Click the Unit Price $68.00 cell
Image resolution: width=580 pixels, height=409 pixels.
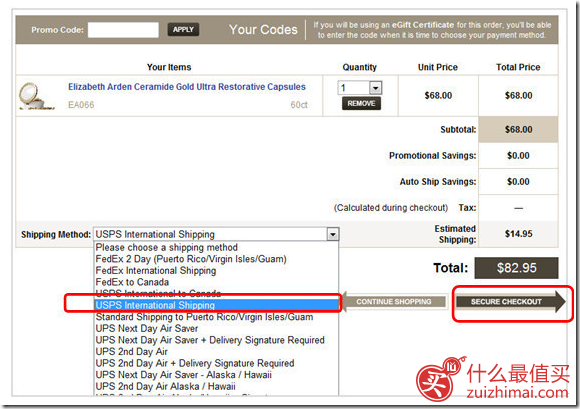pyautogui.click(x=438, y=95)
